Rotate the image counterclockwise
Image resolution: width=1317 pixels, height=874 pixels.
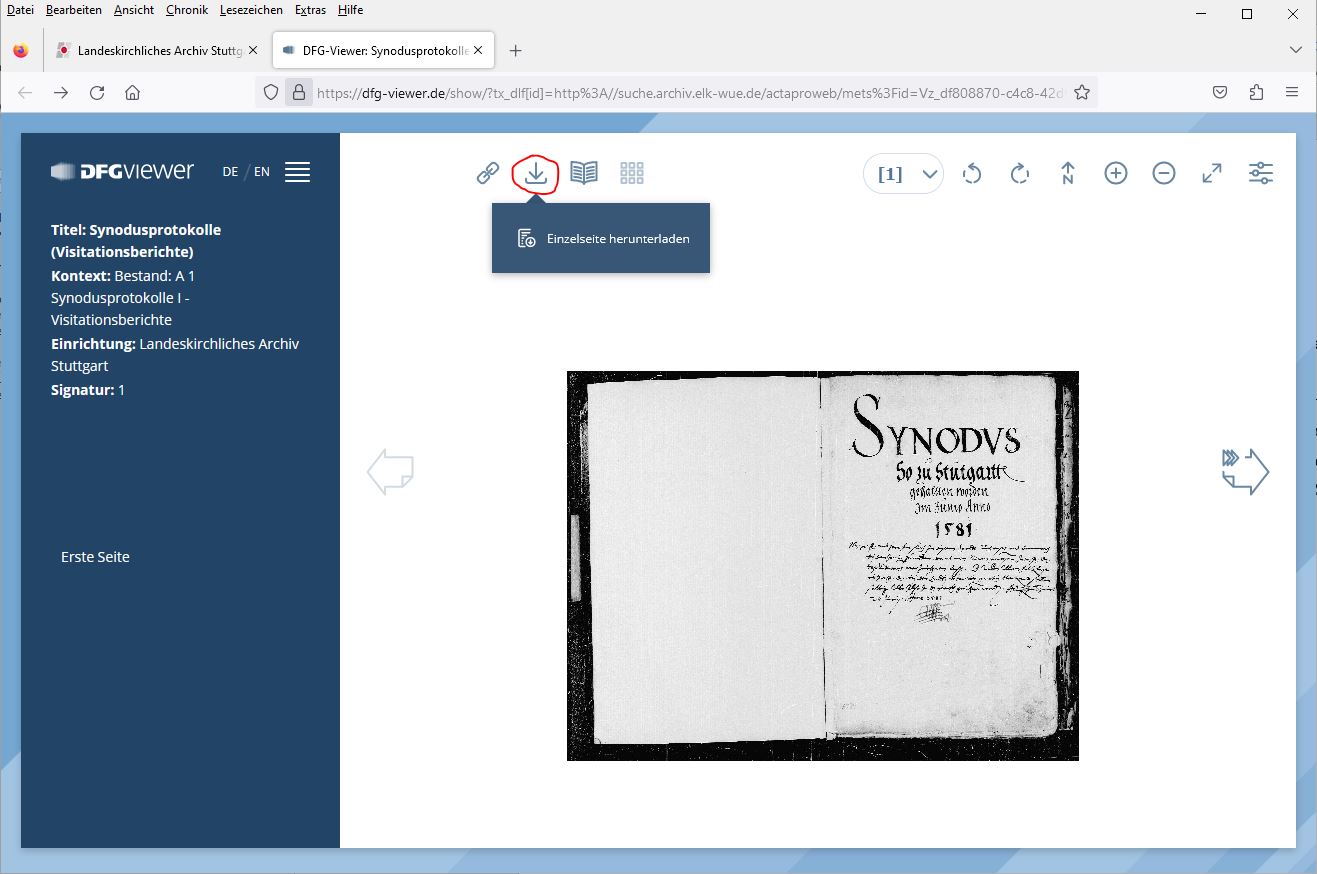971,173
